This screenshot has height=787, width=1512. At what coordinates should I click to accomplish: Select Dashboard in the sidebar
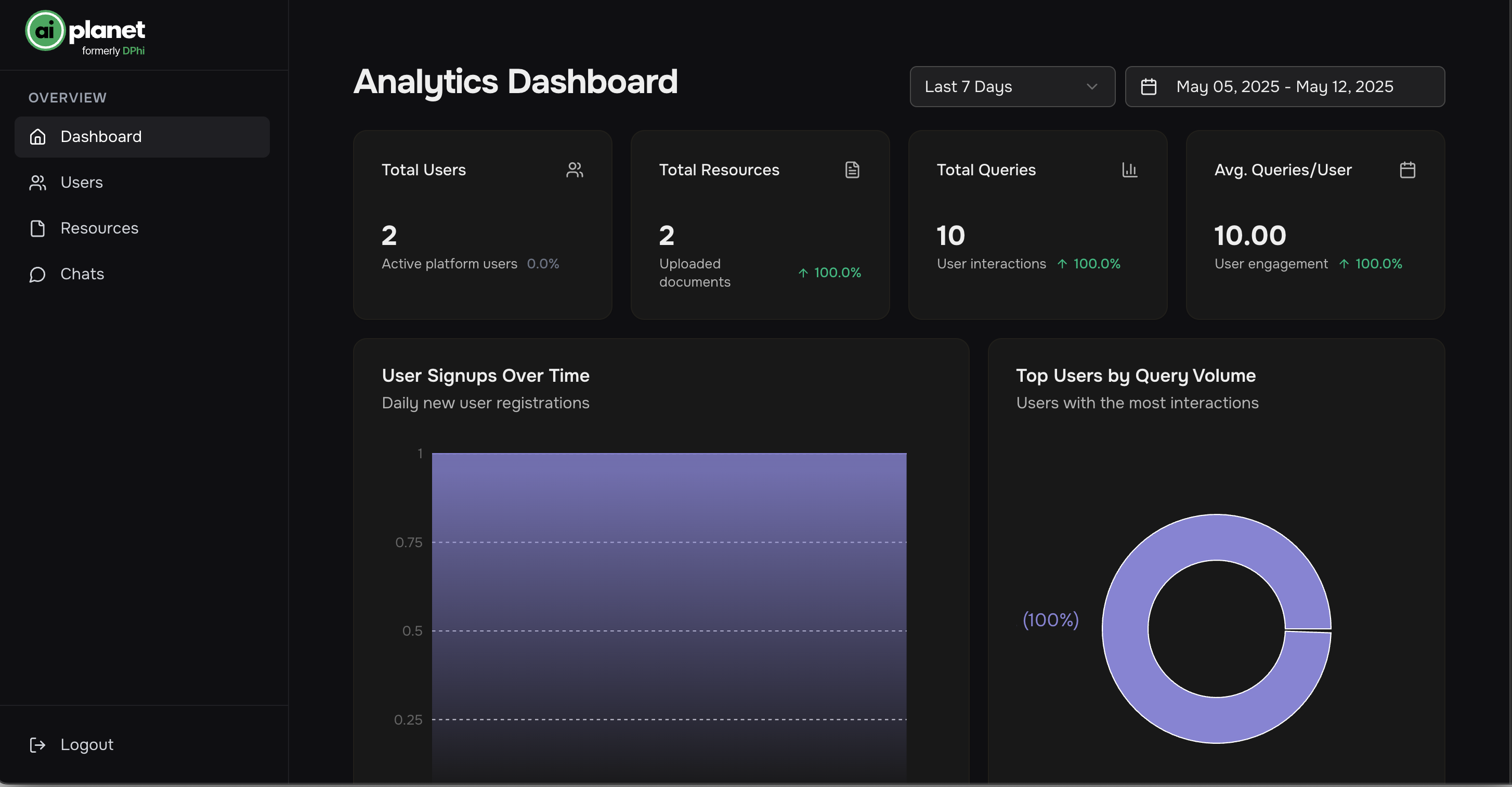[x=142, y=137]
